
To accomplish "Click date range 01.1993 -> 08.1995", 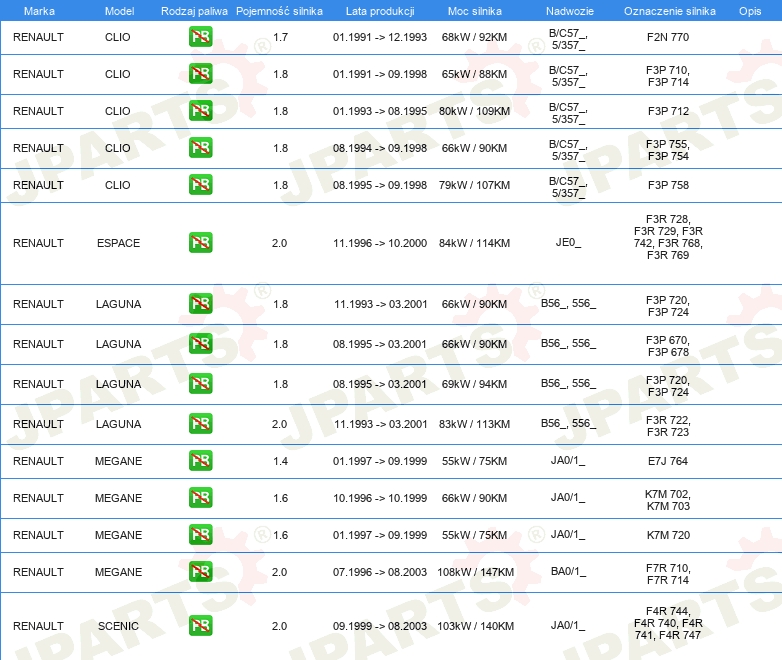I will (x=380, y=111).
